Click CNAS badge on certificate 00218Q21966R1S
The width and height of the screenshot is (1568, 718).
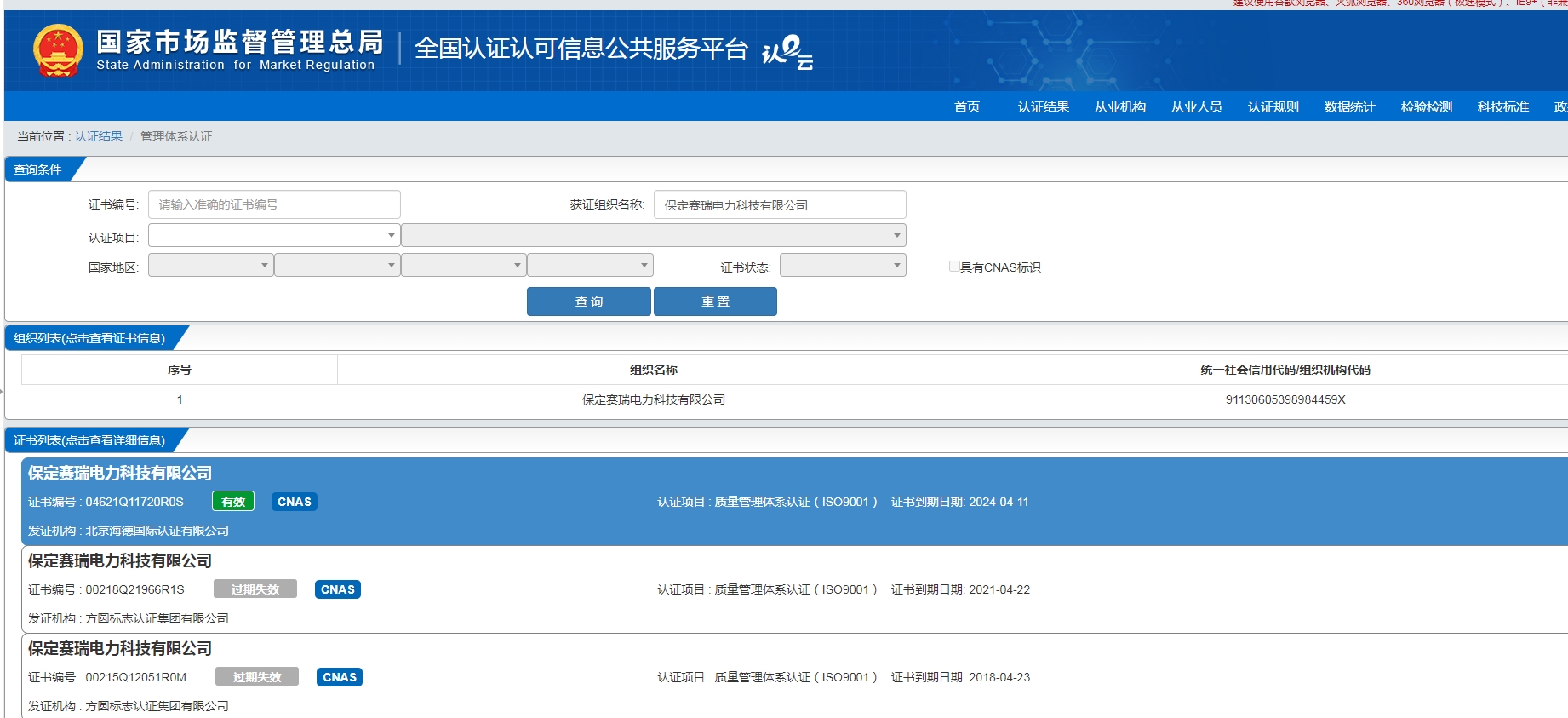(x=338, y=589)
